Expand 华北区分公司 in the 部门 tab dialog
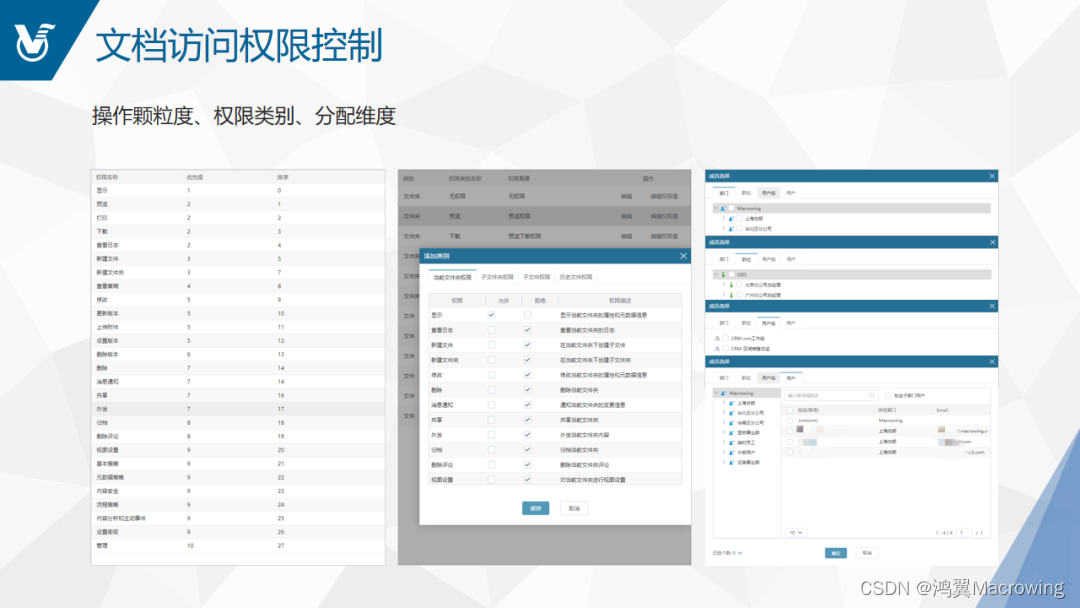Viewport: 1080px width, 608px height. (723, 229)
